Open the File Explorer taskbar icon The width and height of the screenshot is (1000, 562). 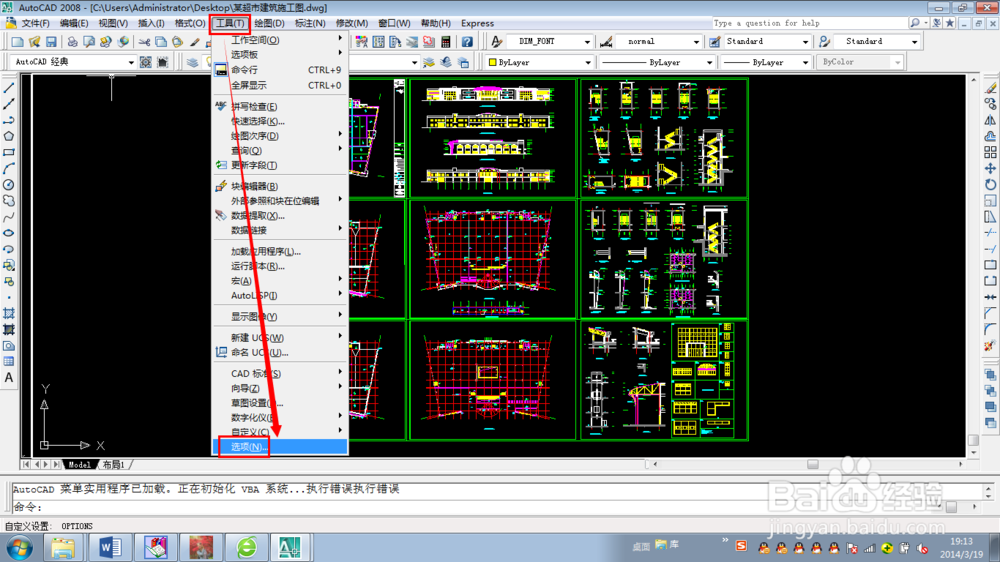pos(62,547)
